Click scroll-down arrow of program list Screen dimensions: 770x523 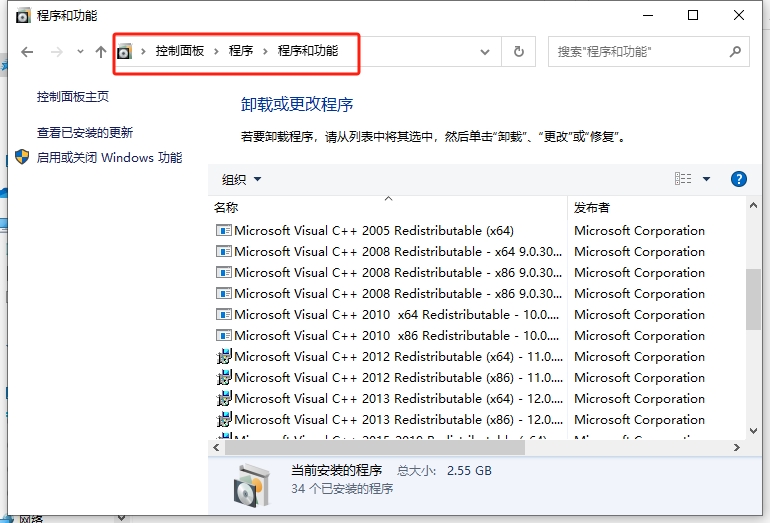(x=753, y=431)
